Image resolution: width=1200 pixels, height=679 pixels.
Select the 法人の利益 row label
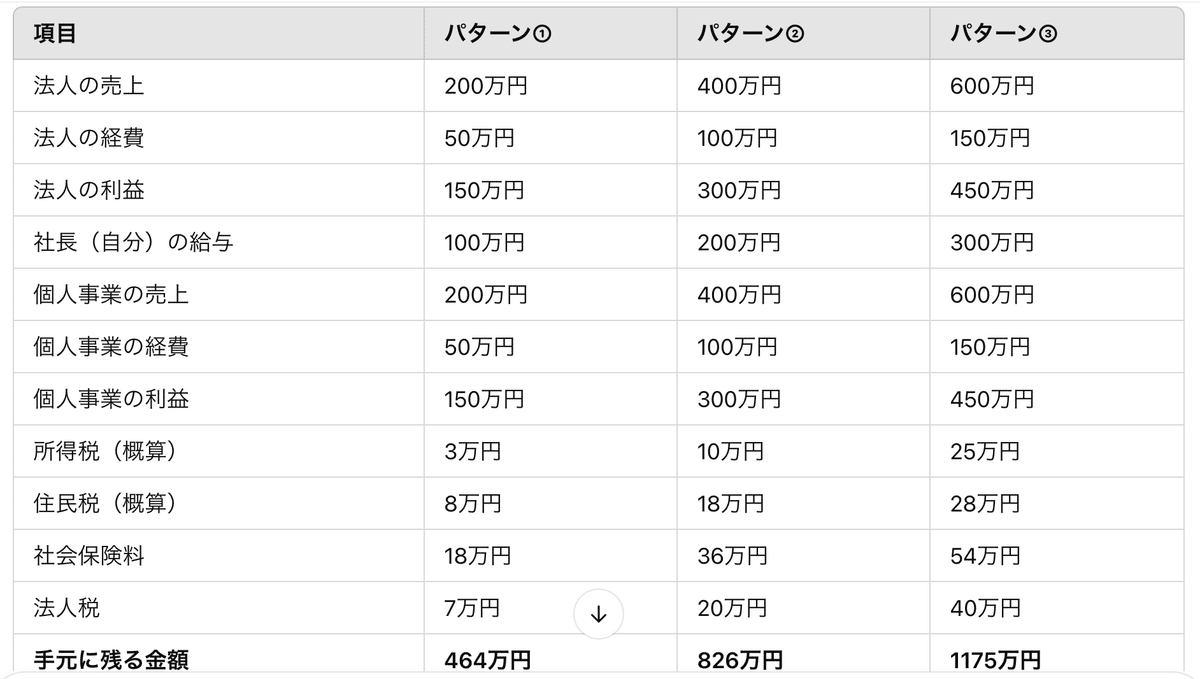point(89,190)
